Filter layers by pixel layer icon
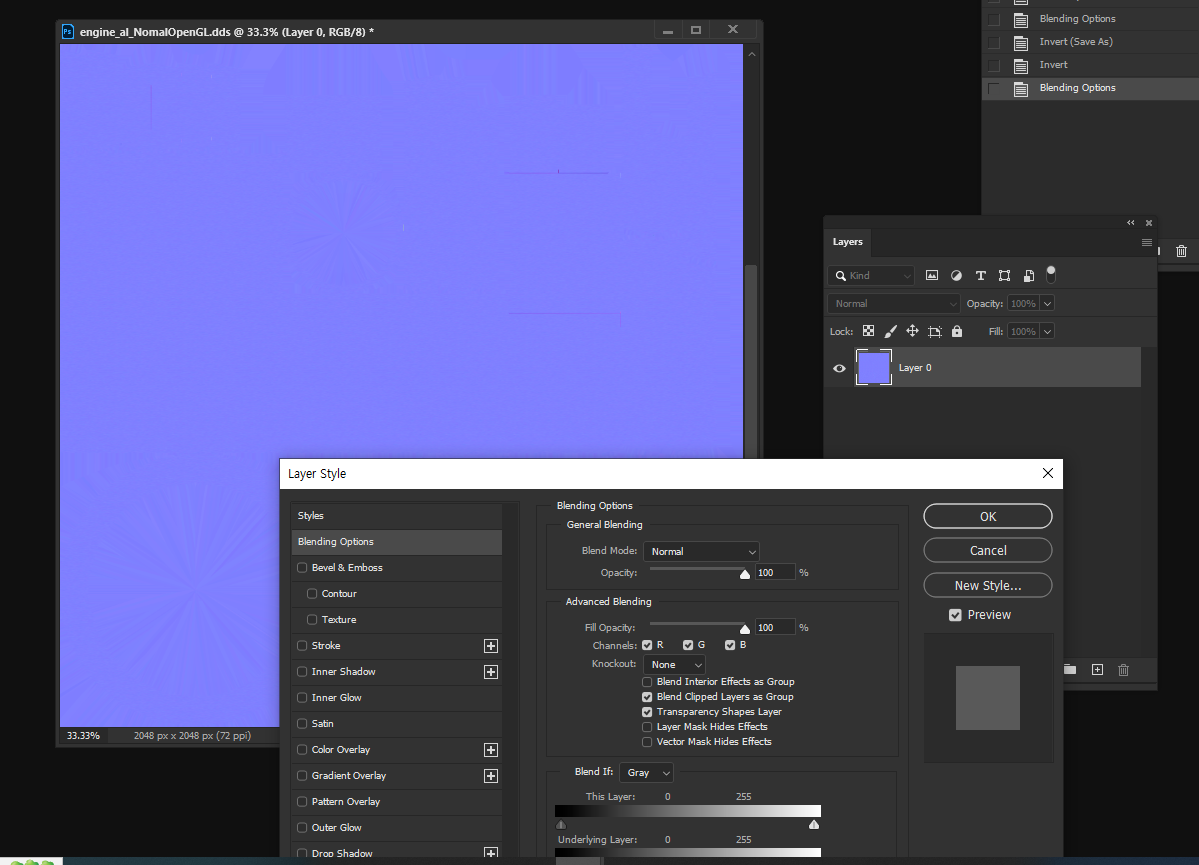 [x=931, y=275]
